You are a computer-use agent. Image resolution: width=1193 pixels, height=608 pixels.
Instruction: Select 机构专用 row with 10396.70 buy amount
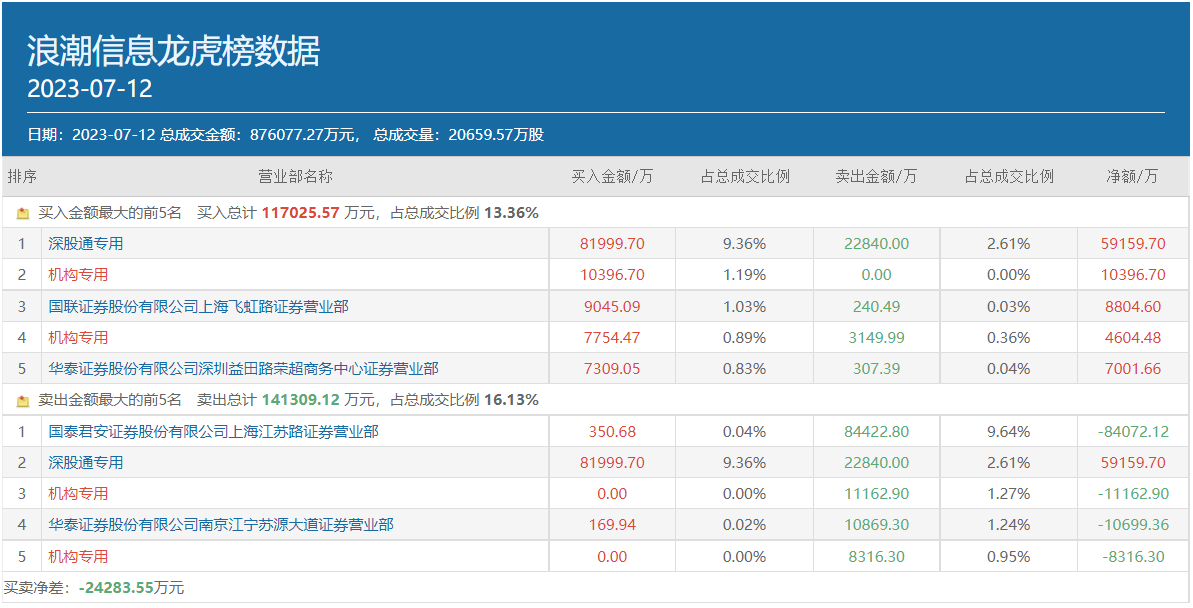(x=78, y=275)
